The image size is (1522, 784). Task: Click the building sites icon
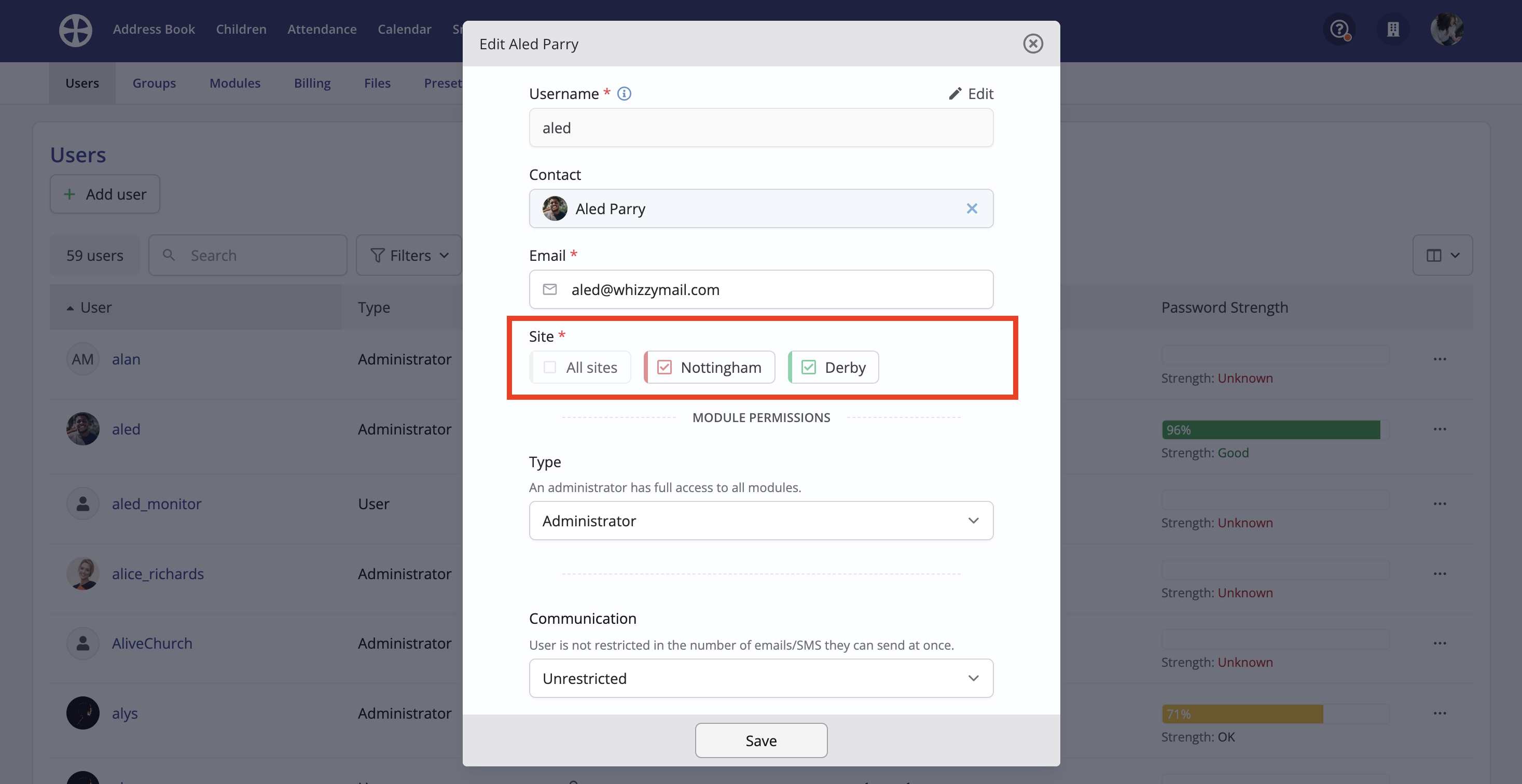coord(1393,29)
